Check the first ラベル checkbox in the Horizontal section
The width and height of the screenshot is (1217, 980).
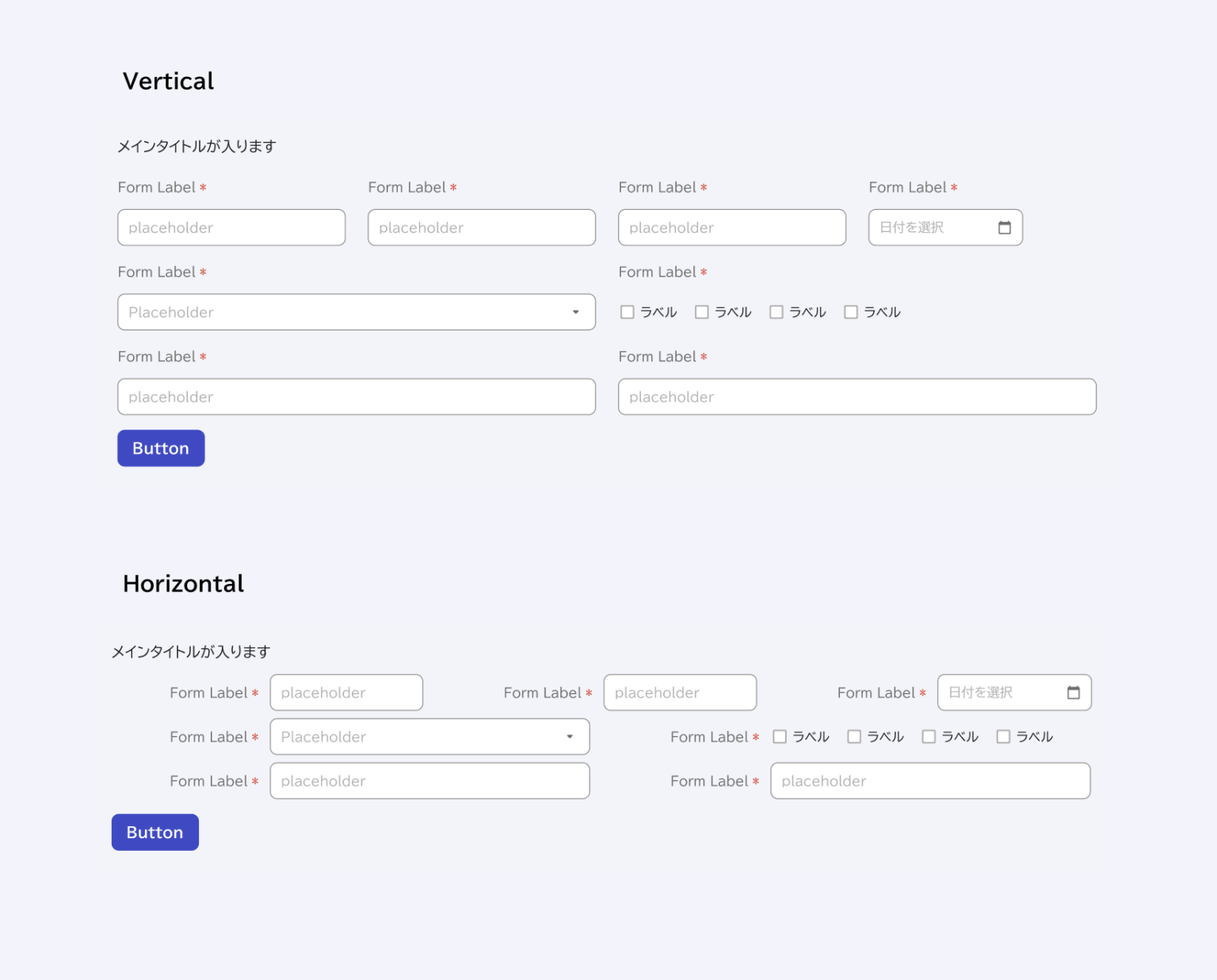click(780, 736)
